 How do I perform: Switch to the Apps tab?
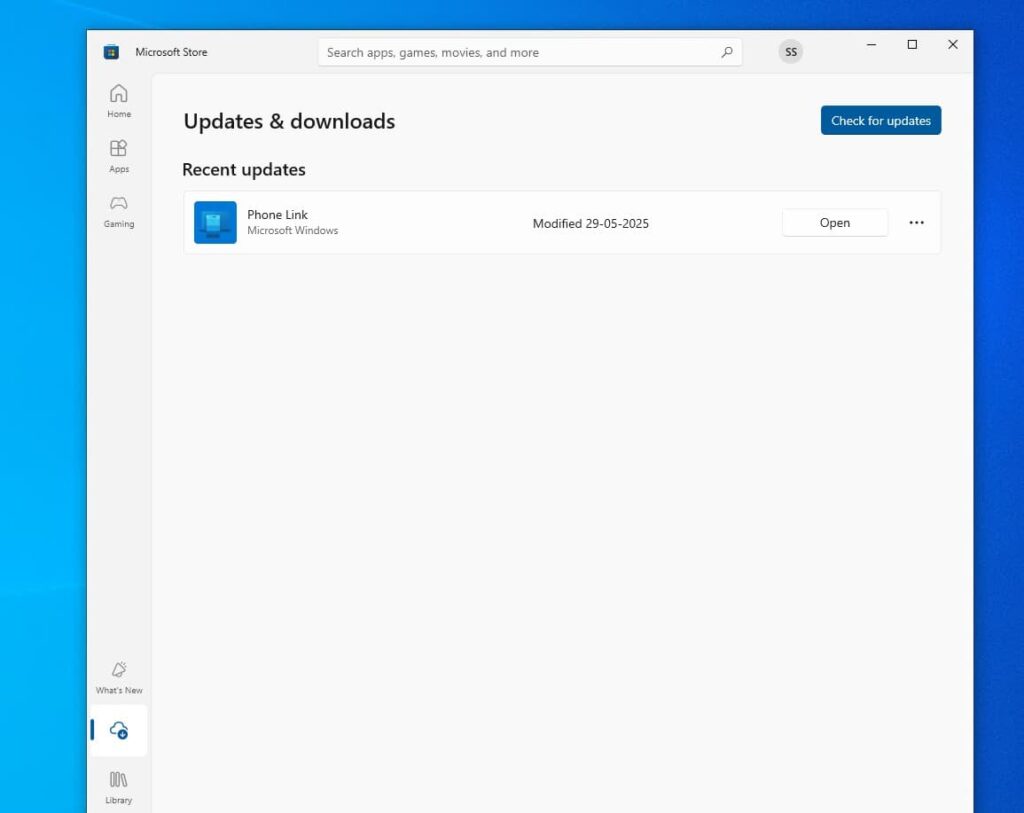tap(118, 153)
